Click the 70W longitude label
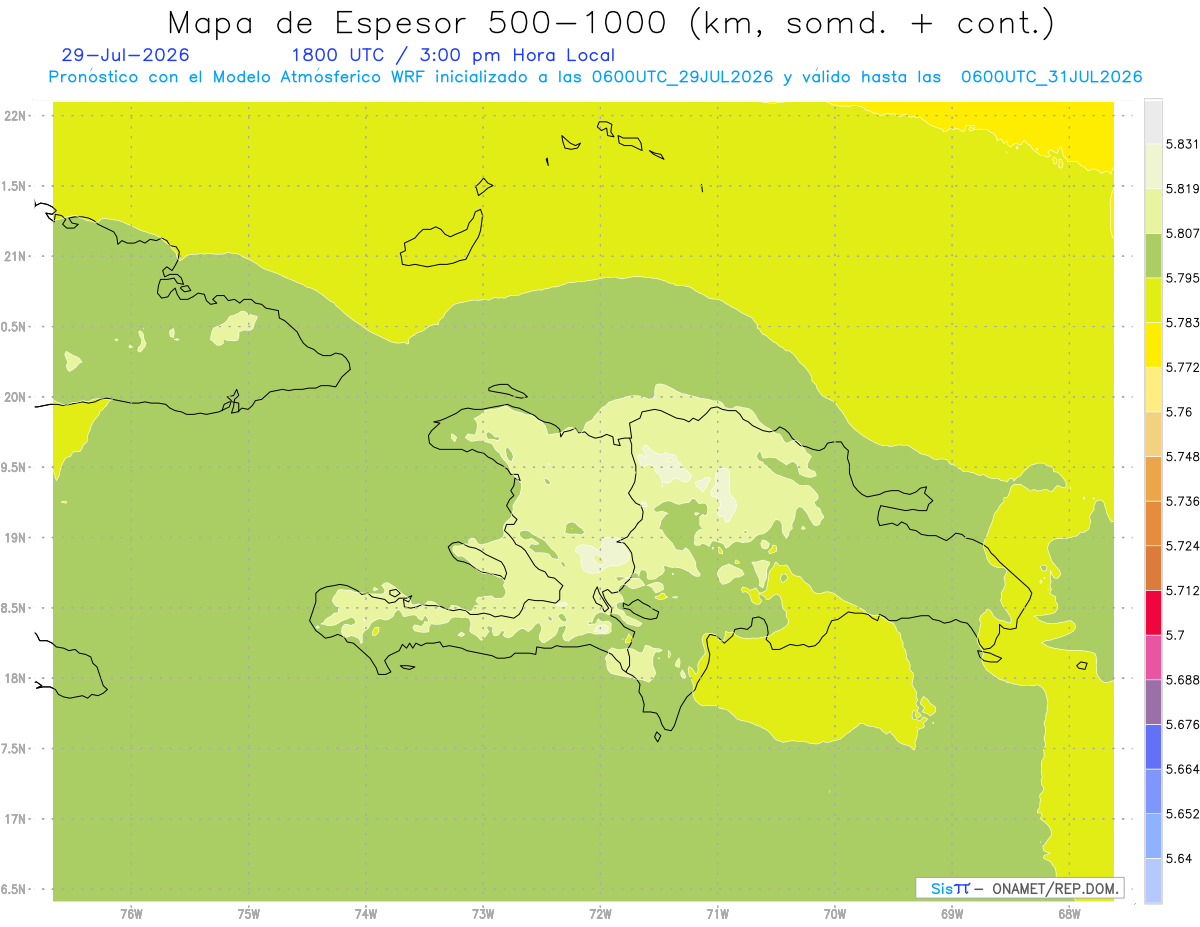 [x=835, y=914]
